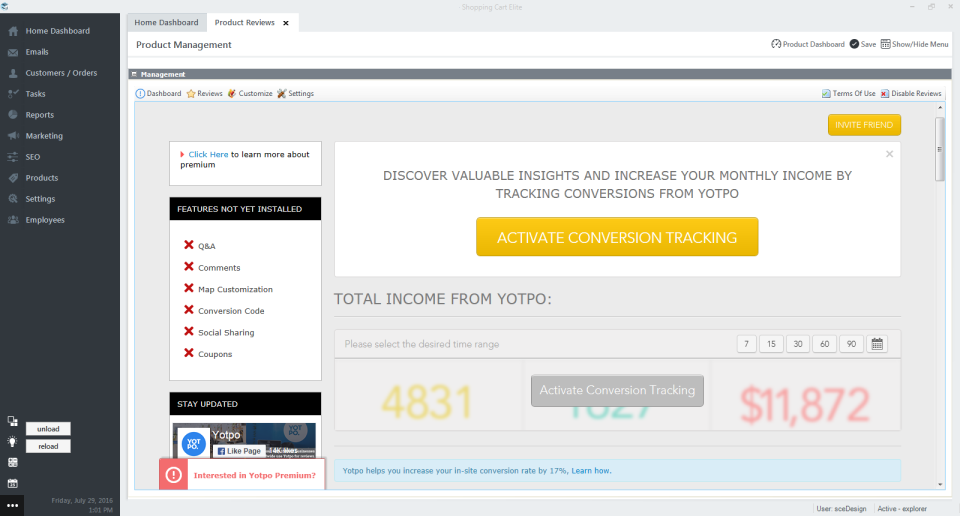Viewport: 960px width, 516px height.
Task: Open the calendar date range picker
Action: [877, 344]
